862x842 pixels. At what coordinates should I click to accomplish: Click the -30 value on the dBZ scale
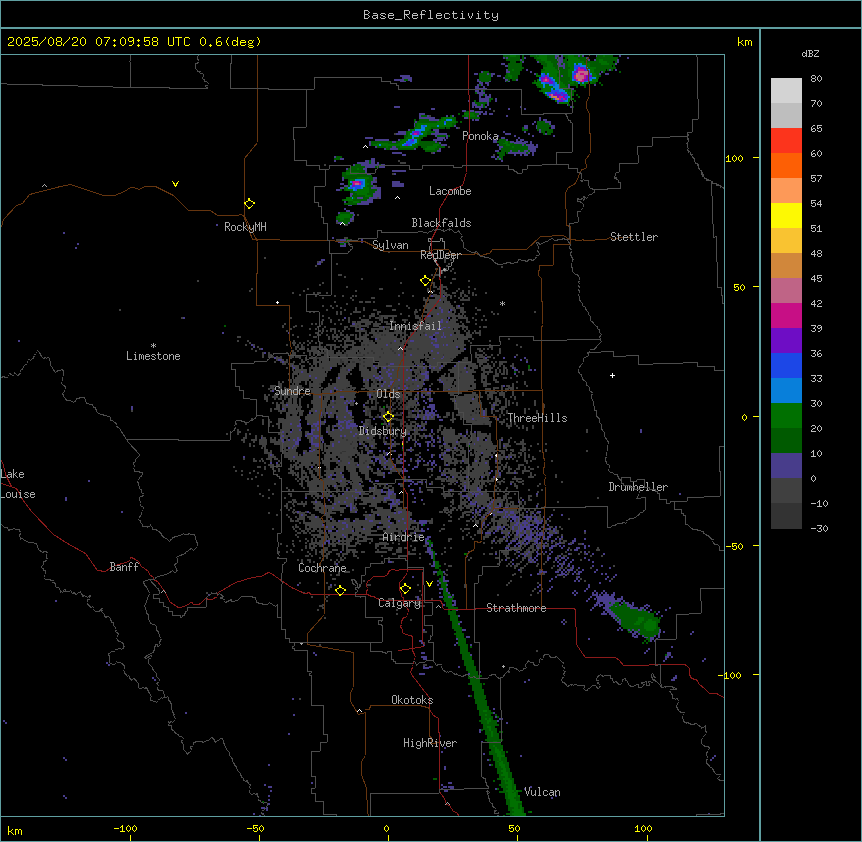tap(819, 529)
